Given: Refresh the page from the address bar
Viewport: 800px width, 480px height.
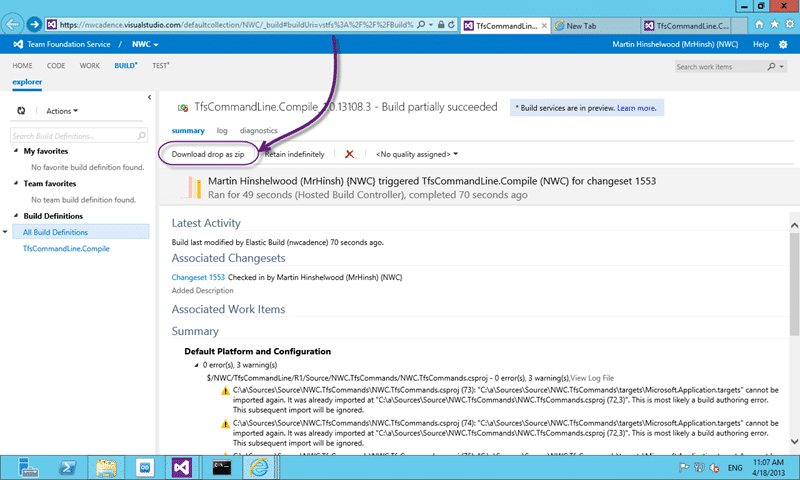Looking at the screenshot, I should coord(452,24).
